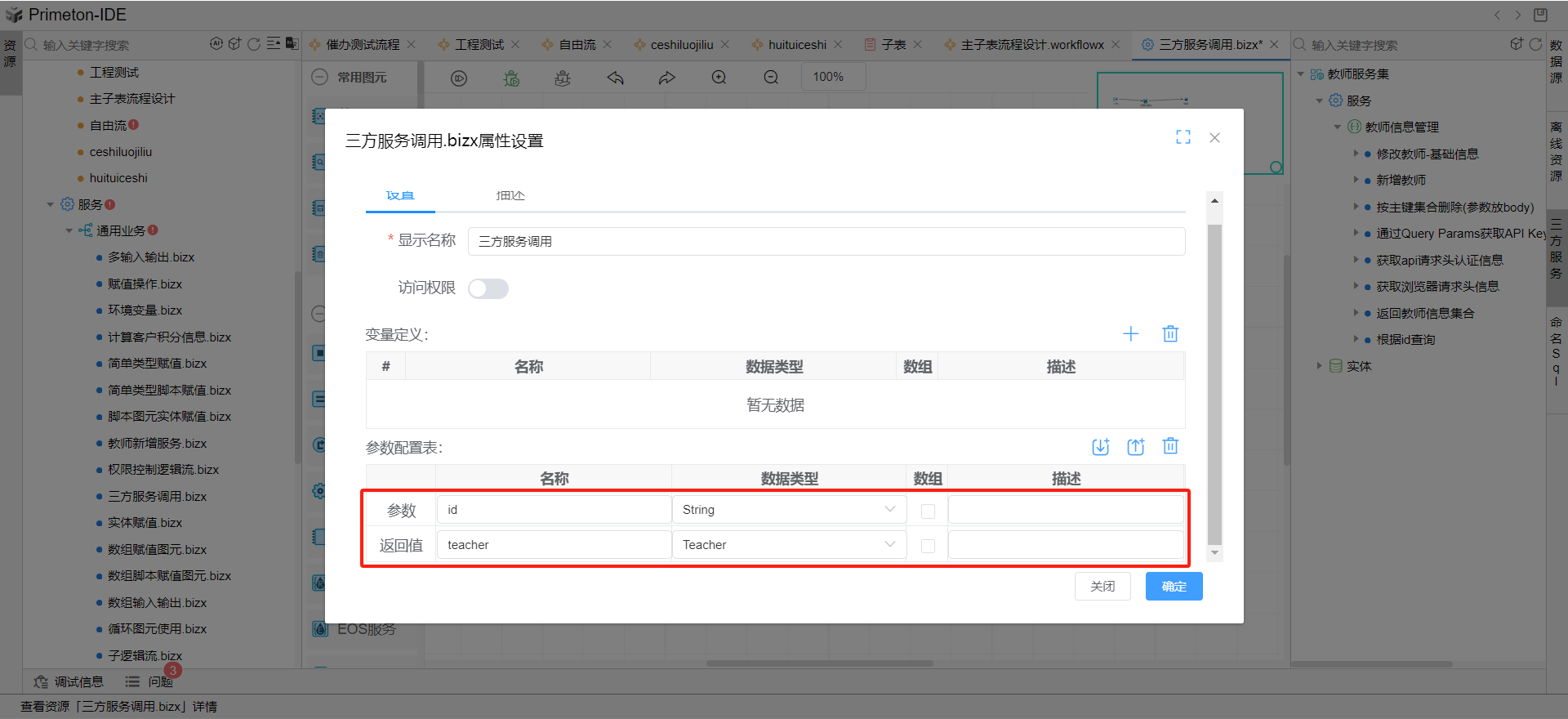Click the 关闭 button

click(x=1102, y=587)
